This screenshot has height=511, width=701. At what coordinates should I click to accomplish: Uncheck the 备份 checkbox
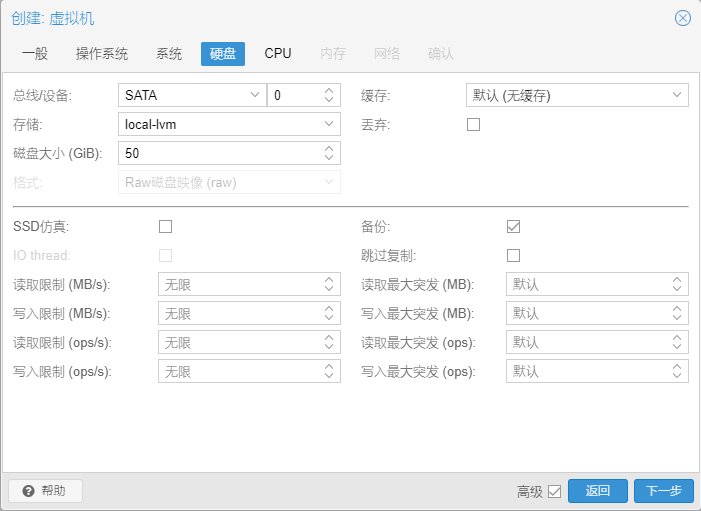(513, 226)
